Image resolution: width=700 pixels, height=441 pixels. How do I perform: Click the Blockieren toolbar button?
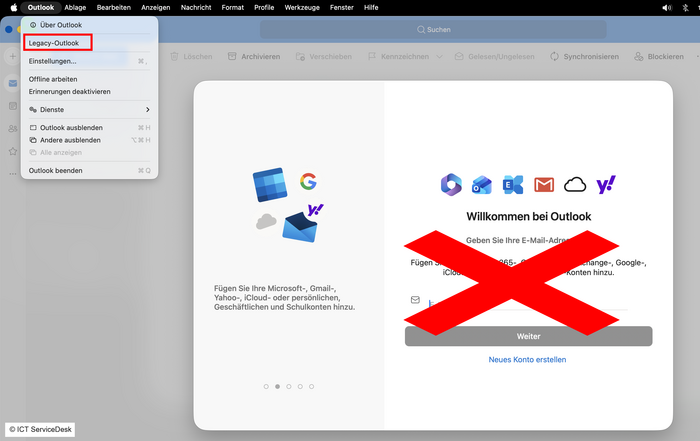pos(659,57)
